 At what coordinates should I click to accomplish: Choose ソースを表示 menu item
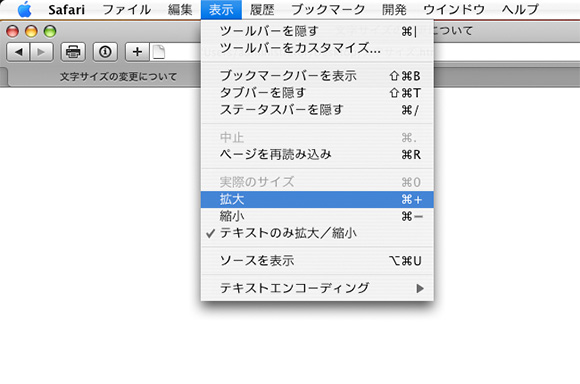coord(317,261)
